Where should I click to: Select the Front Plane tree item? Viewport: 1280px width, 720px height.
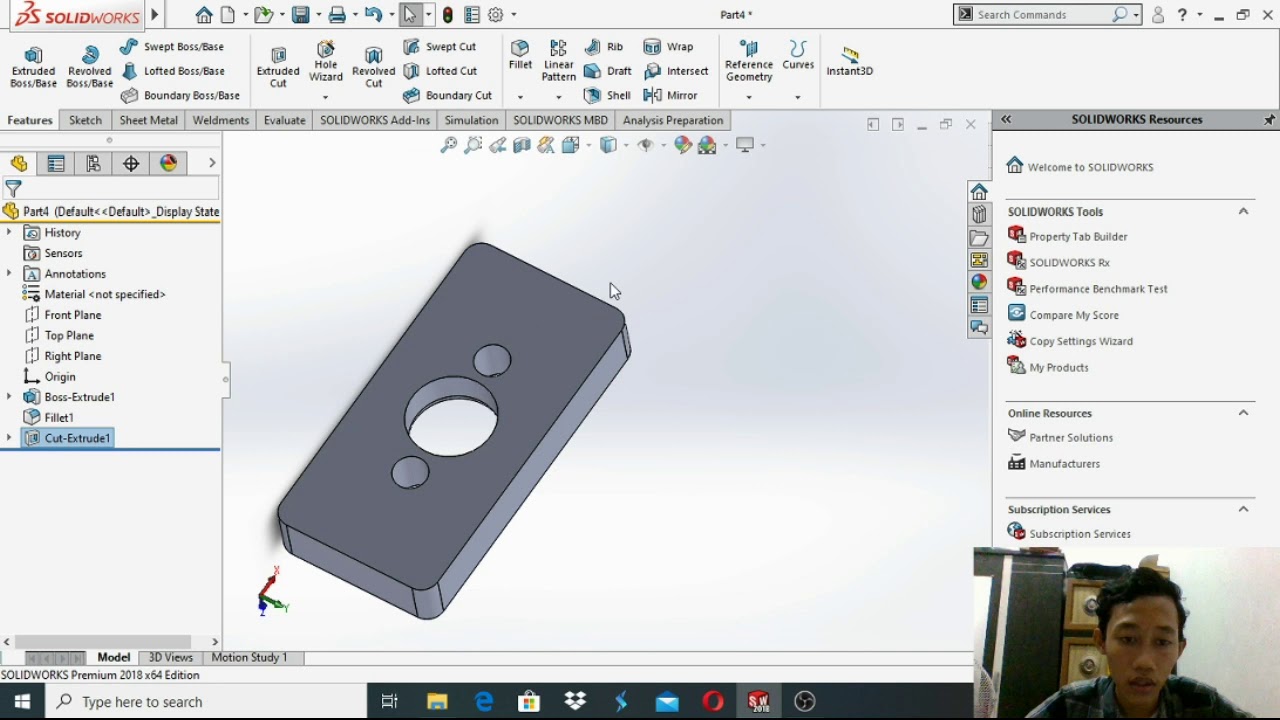pos(72,315)
